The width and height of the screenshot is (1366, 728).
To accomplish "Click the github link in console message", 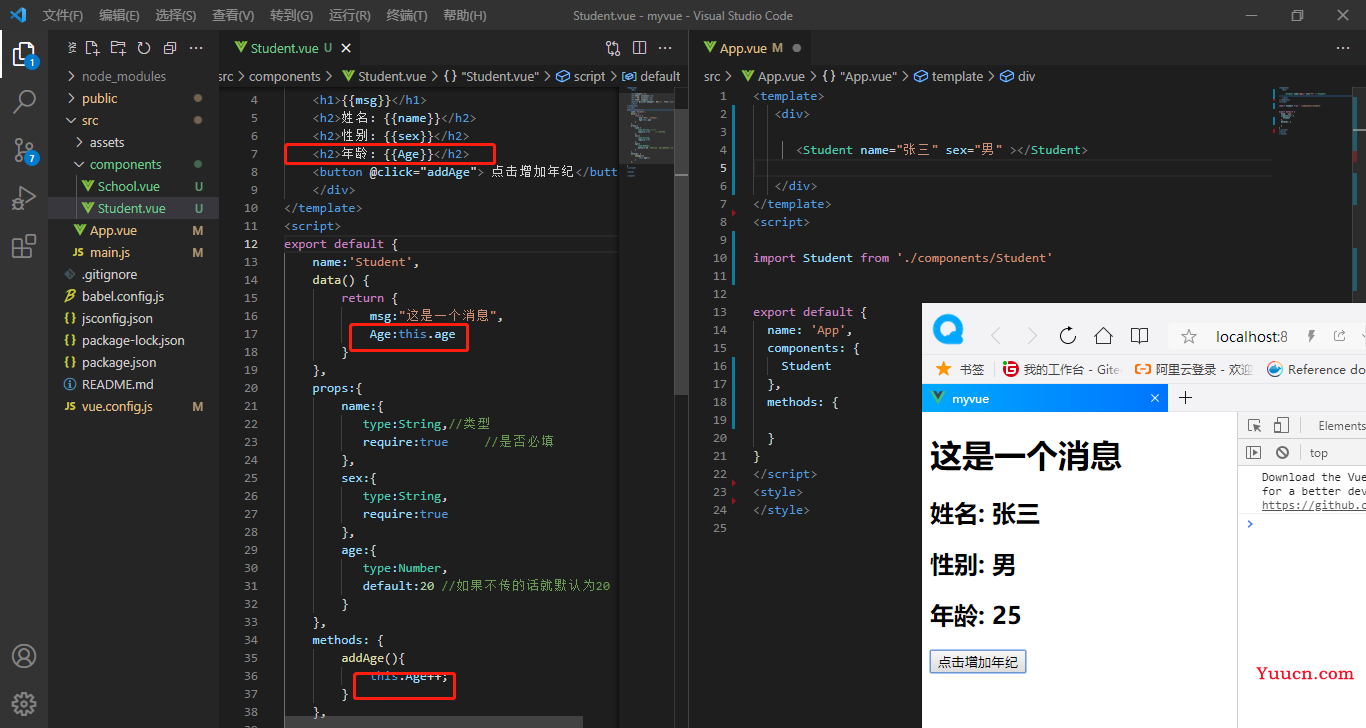I will [1313, 506].
